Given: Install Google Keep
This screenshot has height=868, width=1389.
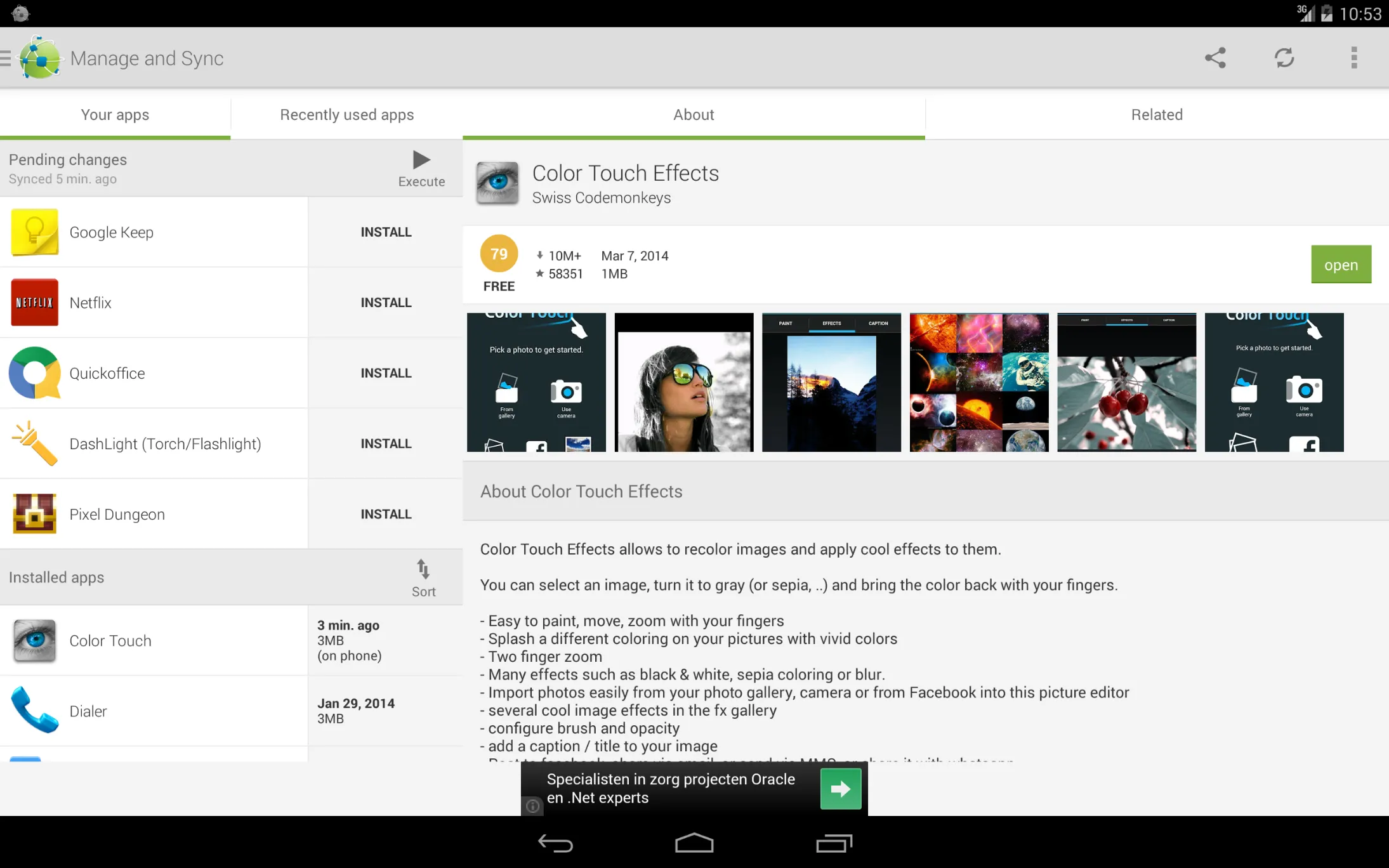Looking at the screenshot, I should coord(385,232).
